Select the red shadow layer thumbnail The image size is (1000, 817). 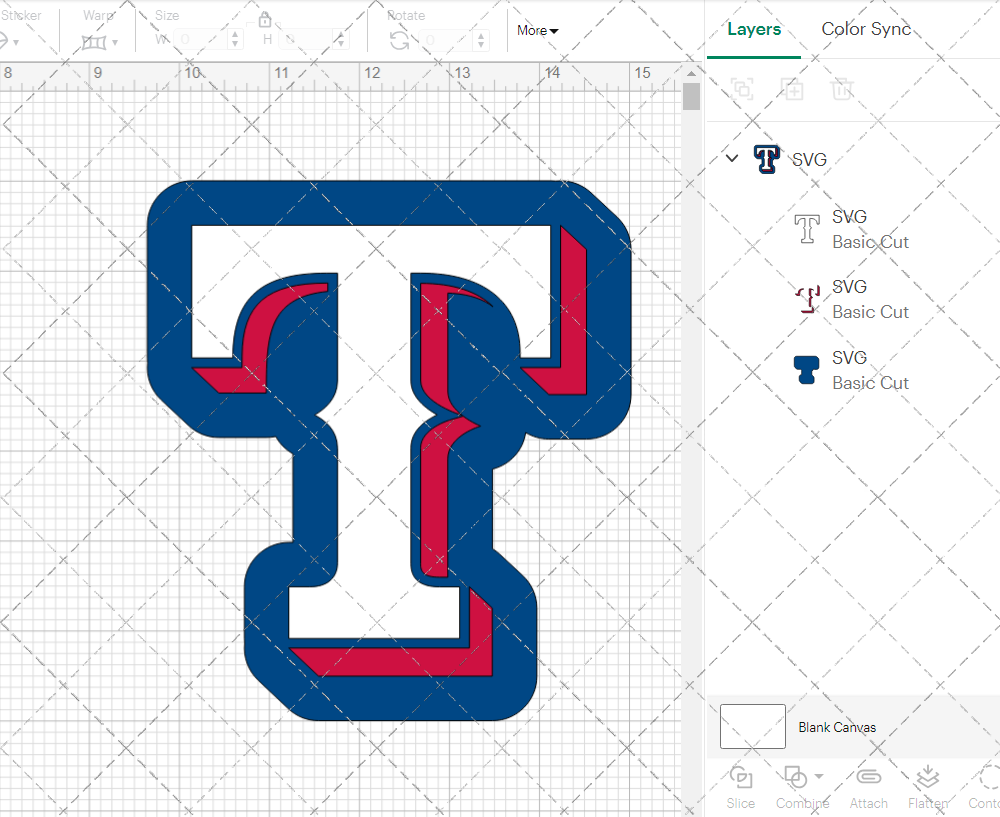point(807,299)
